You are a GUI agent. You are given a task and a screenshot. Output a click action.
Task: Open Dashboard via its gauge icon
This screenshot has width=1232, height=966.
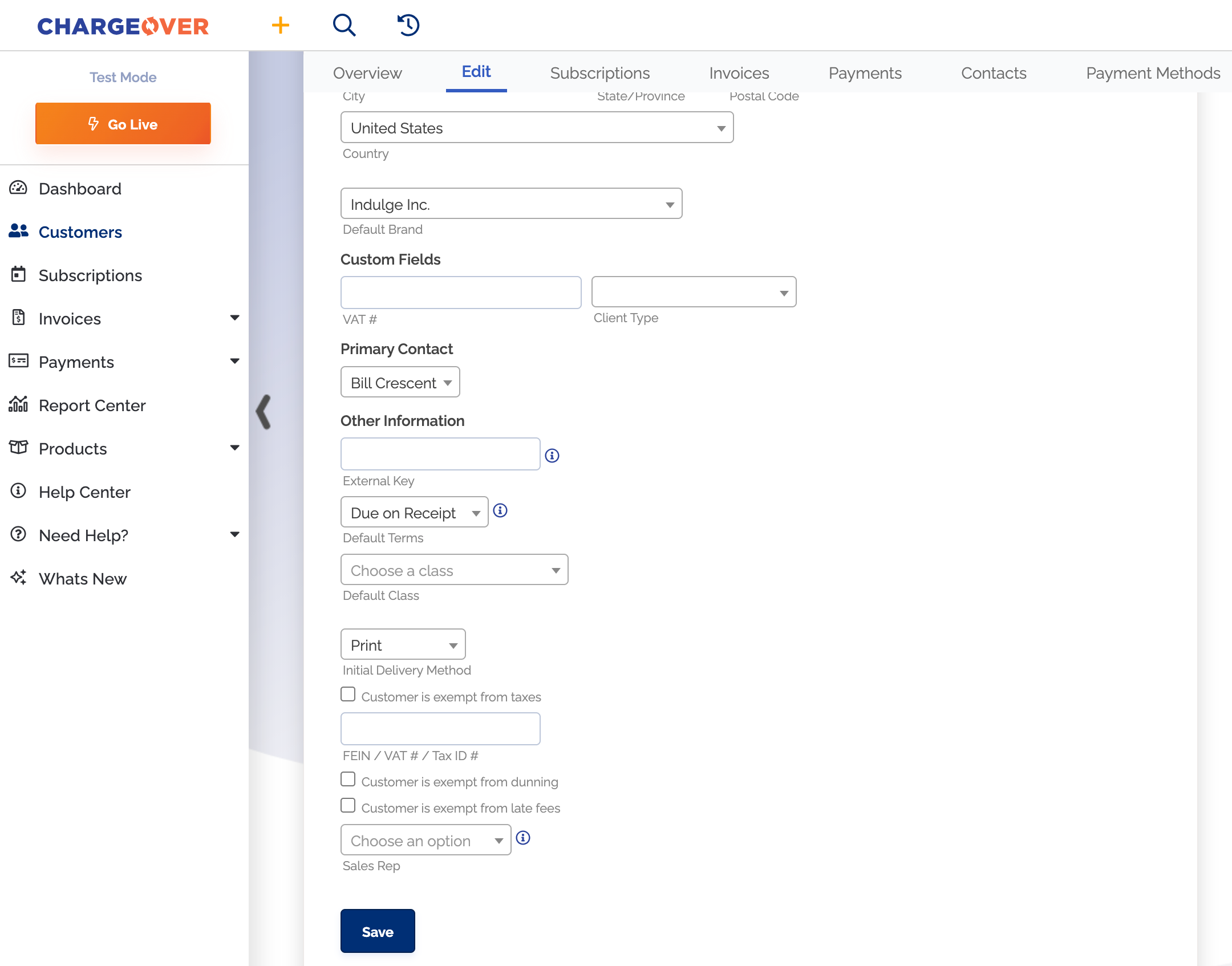(18, 188)
